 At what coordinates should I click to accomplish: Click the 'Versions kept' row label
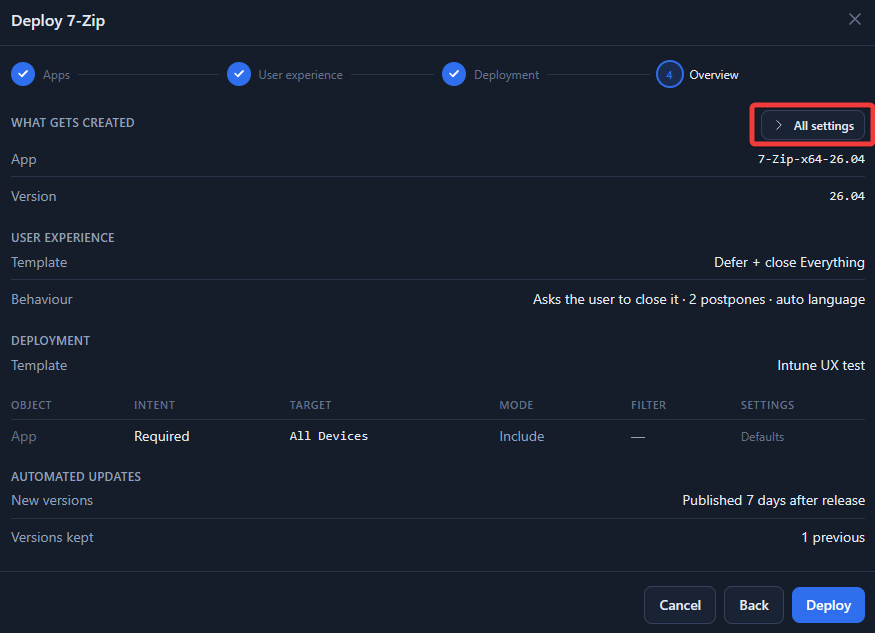click(52, 537)
